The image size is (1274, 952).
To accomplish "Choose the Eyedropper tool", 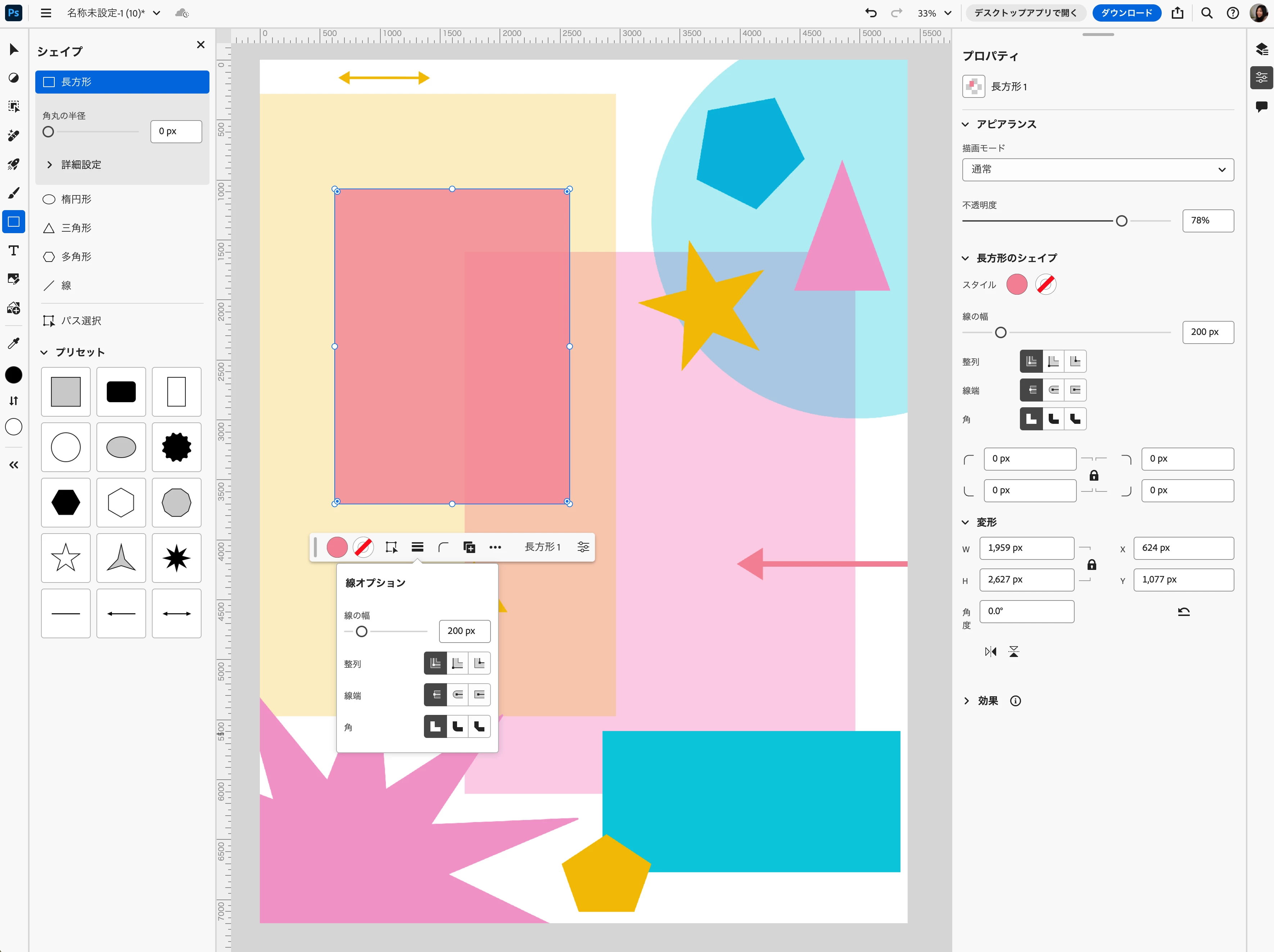I will (x=14, y=343).
